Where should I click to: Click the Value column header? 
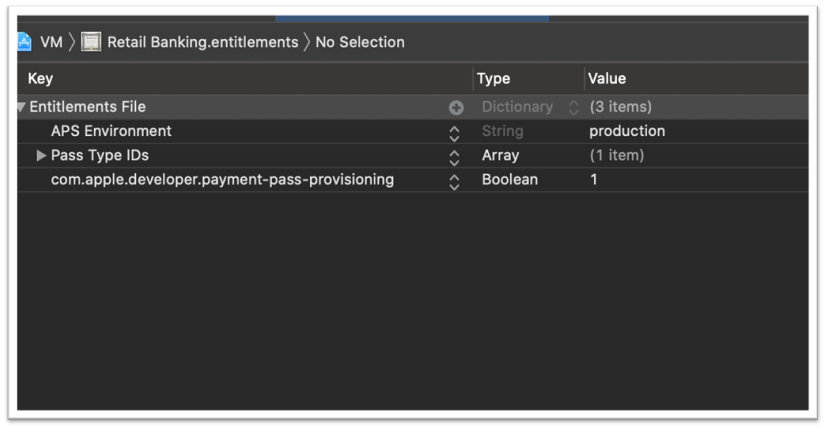click(606, 79)
